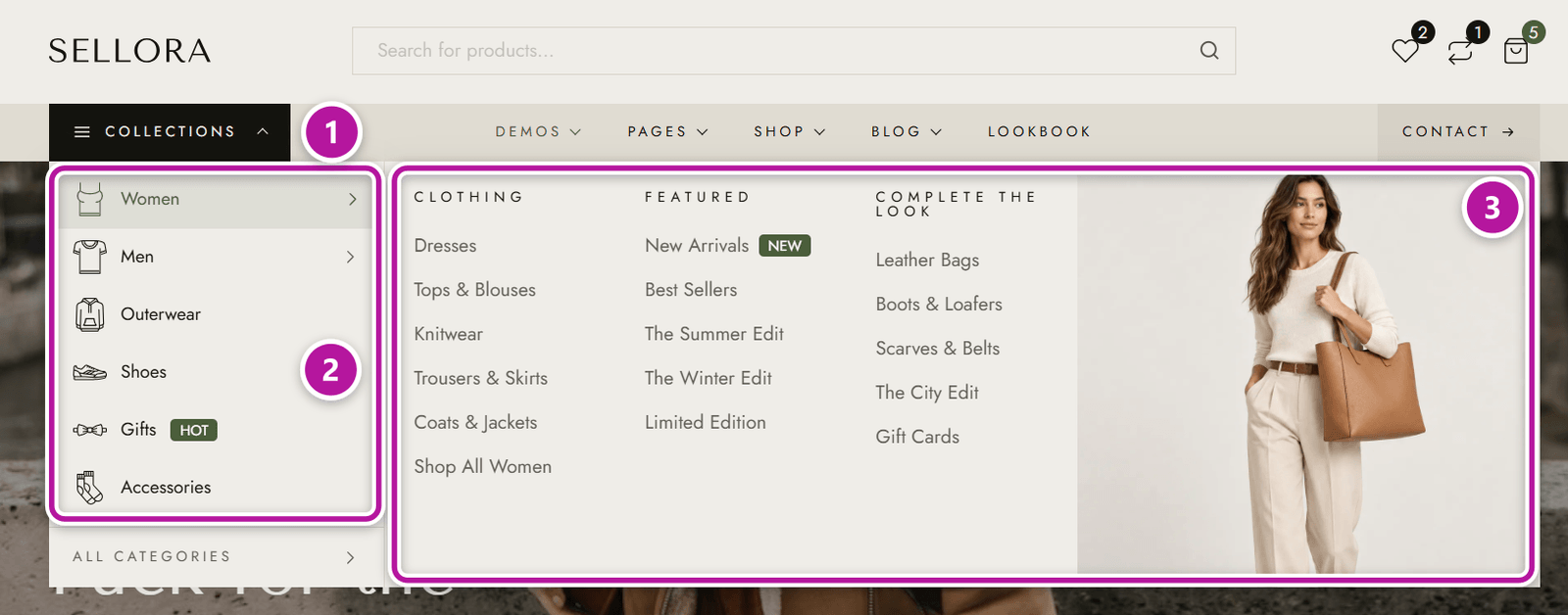Screen dimensions: 1568x615
Task: Select Men in the collections list
Action: [216, 257]
